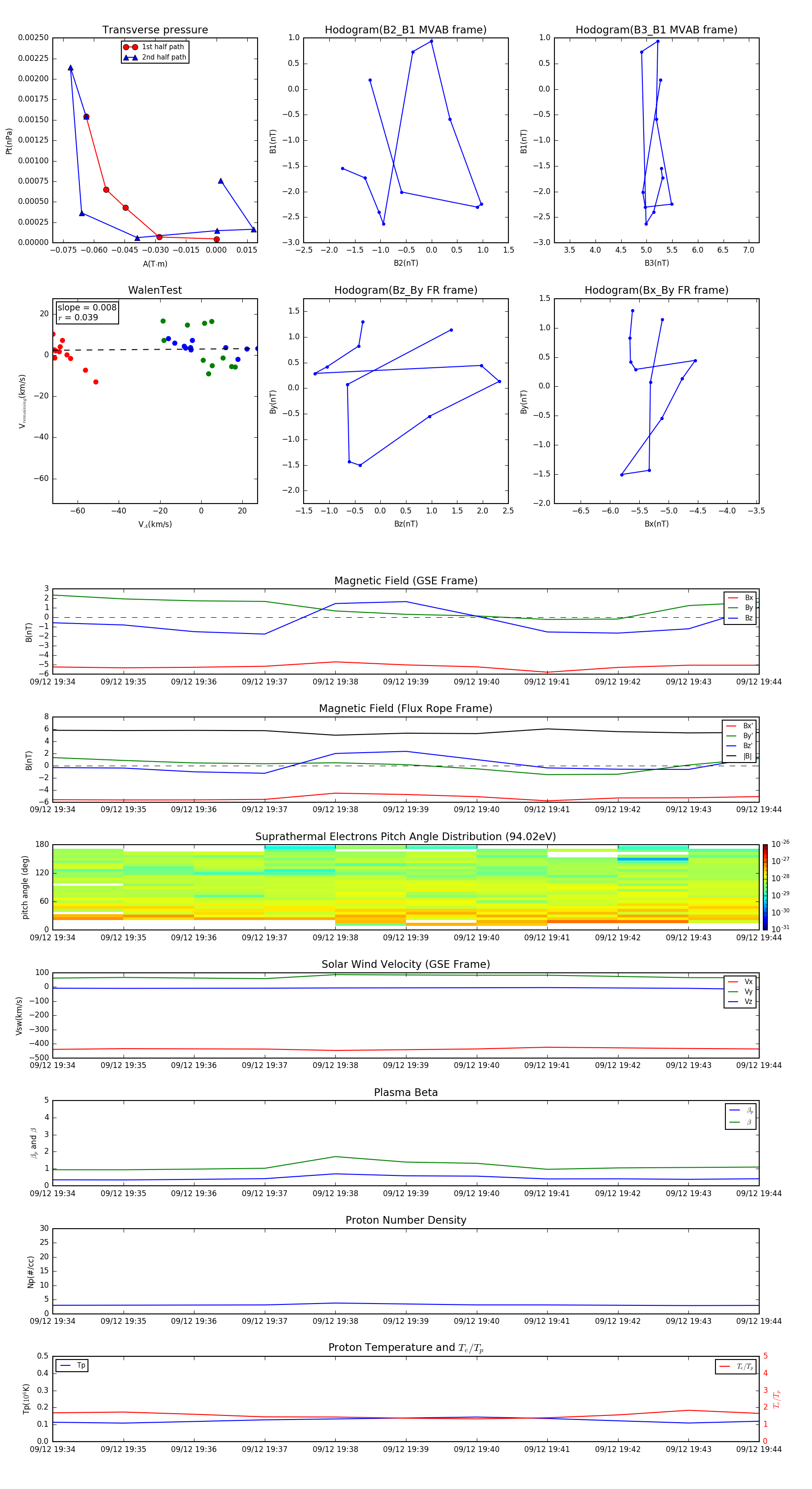
Task: Click the 'Bz(nT)' label under Bz_By hodogram
Action: (406, 524)
